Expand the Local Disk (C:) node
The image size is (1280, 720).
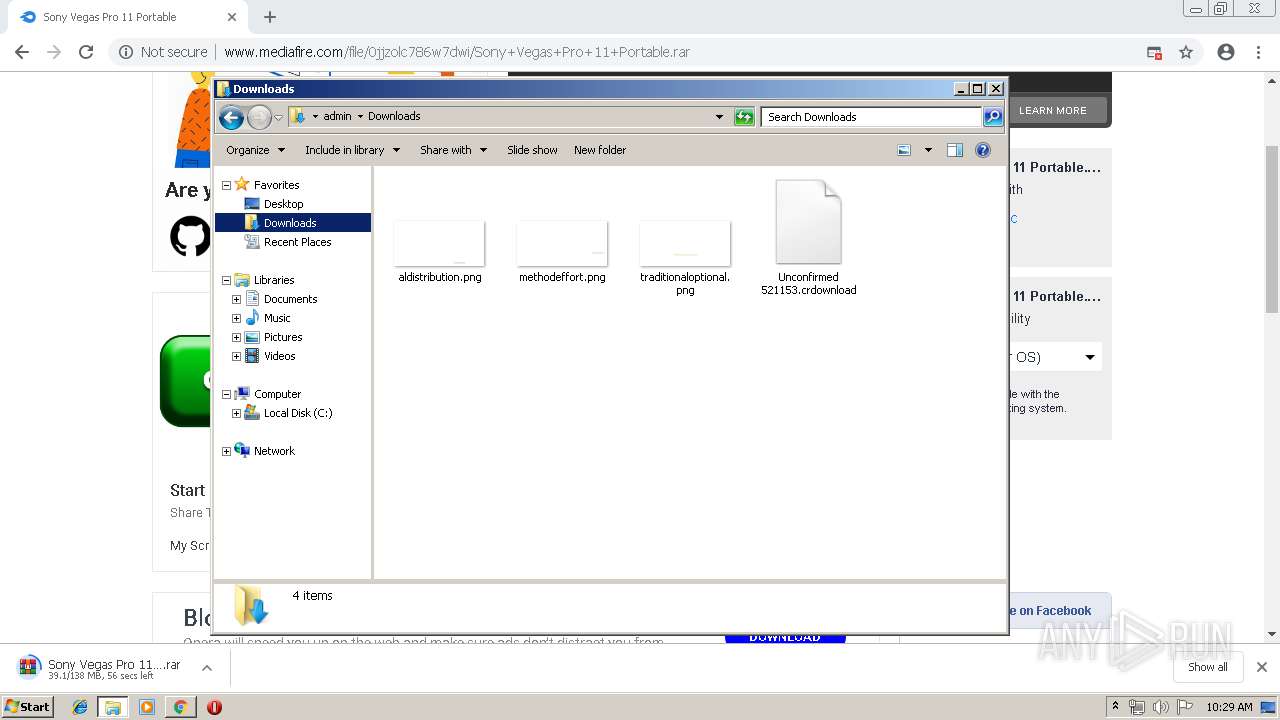click(x=237, y=413)
